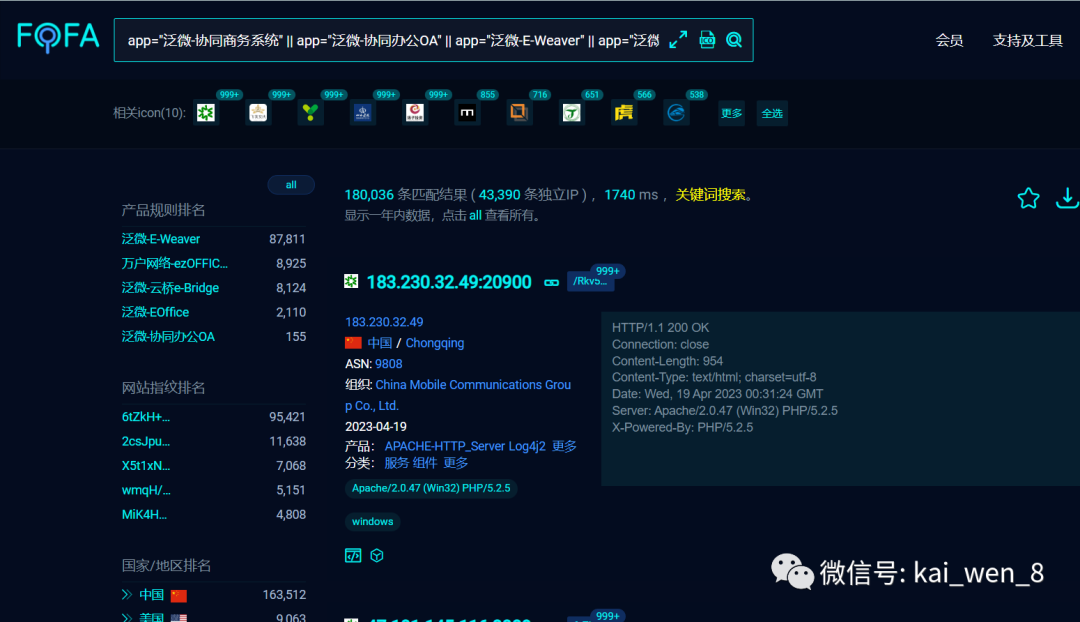
Task: Toggle the all data filter pill
Action: [291, 185]
